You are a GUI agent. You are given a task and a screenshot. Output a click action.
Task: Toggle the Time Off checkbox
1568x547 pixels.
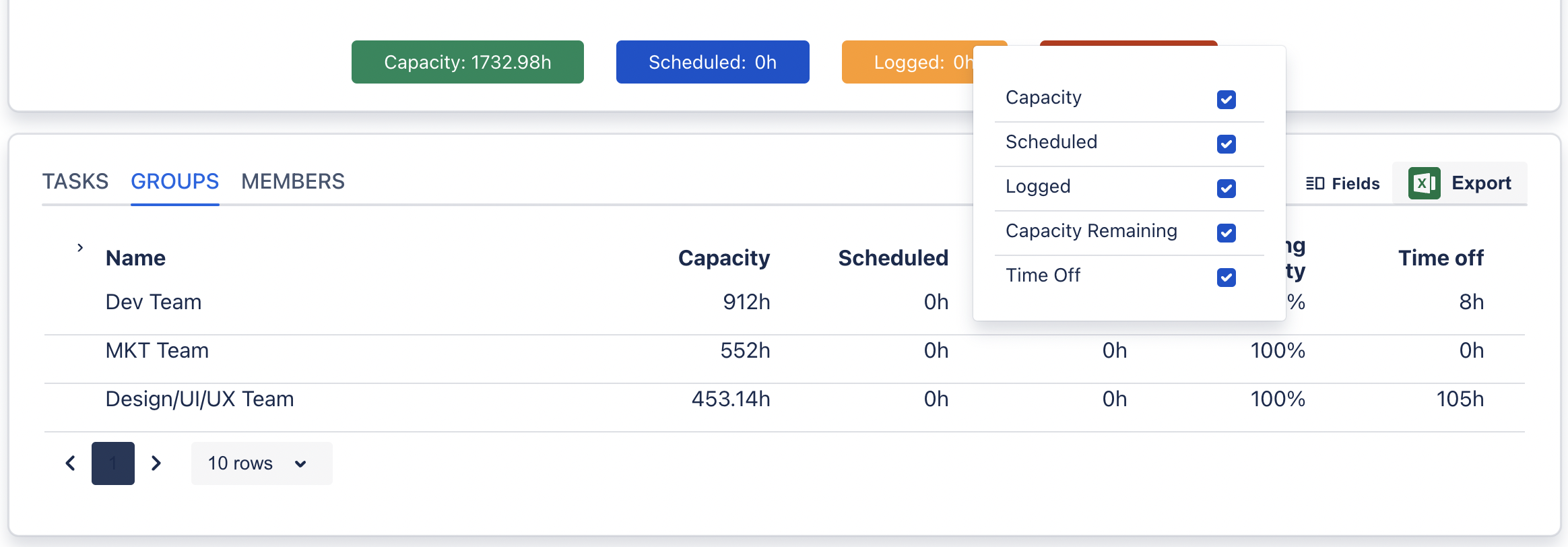[1226, 278]
